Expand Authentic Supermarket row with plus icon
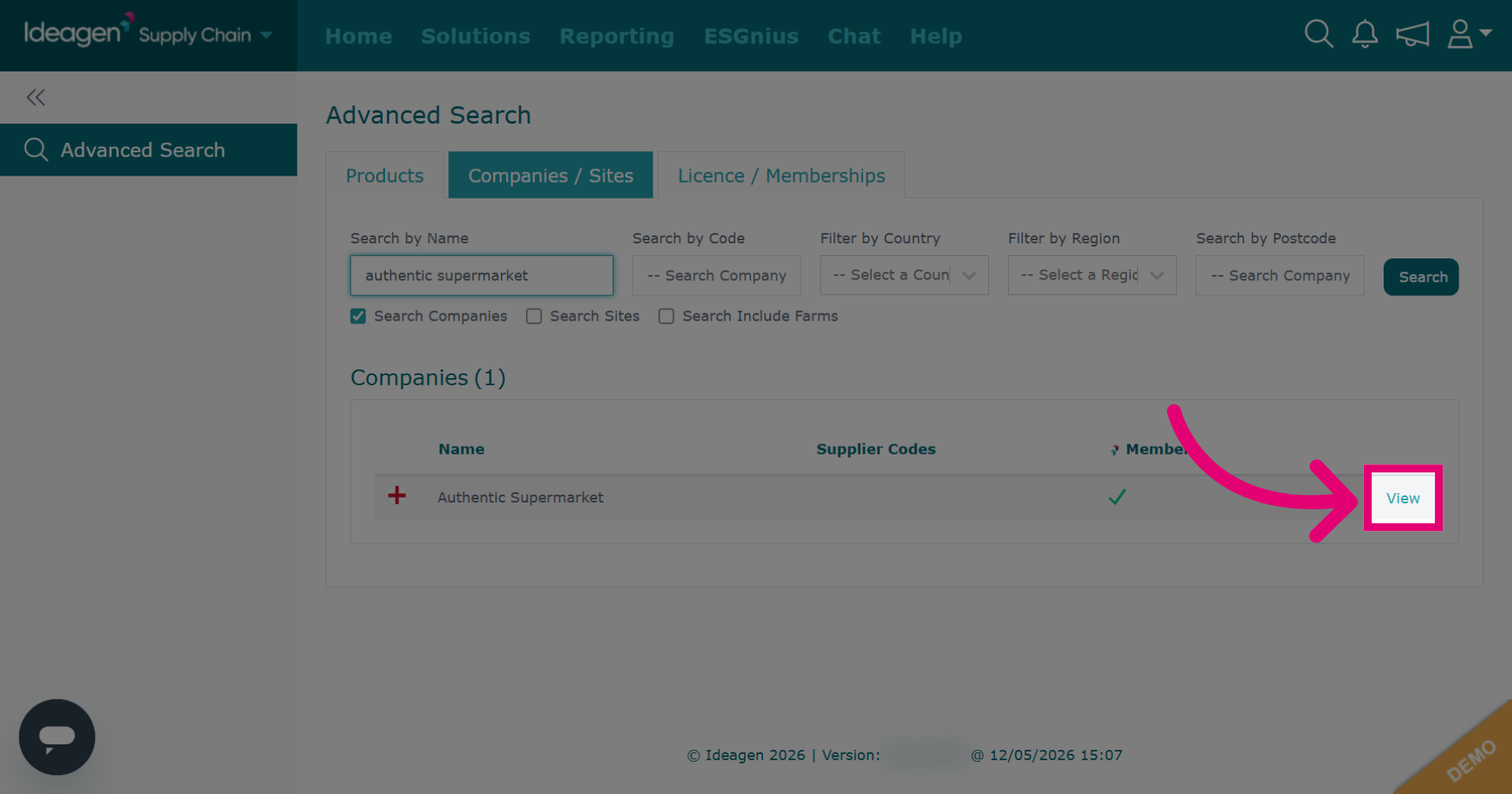 [397, 495]
